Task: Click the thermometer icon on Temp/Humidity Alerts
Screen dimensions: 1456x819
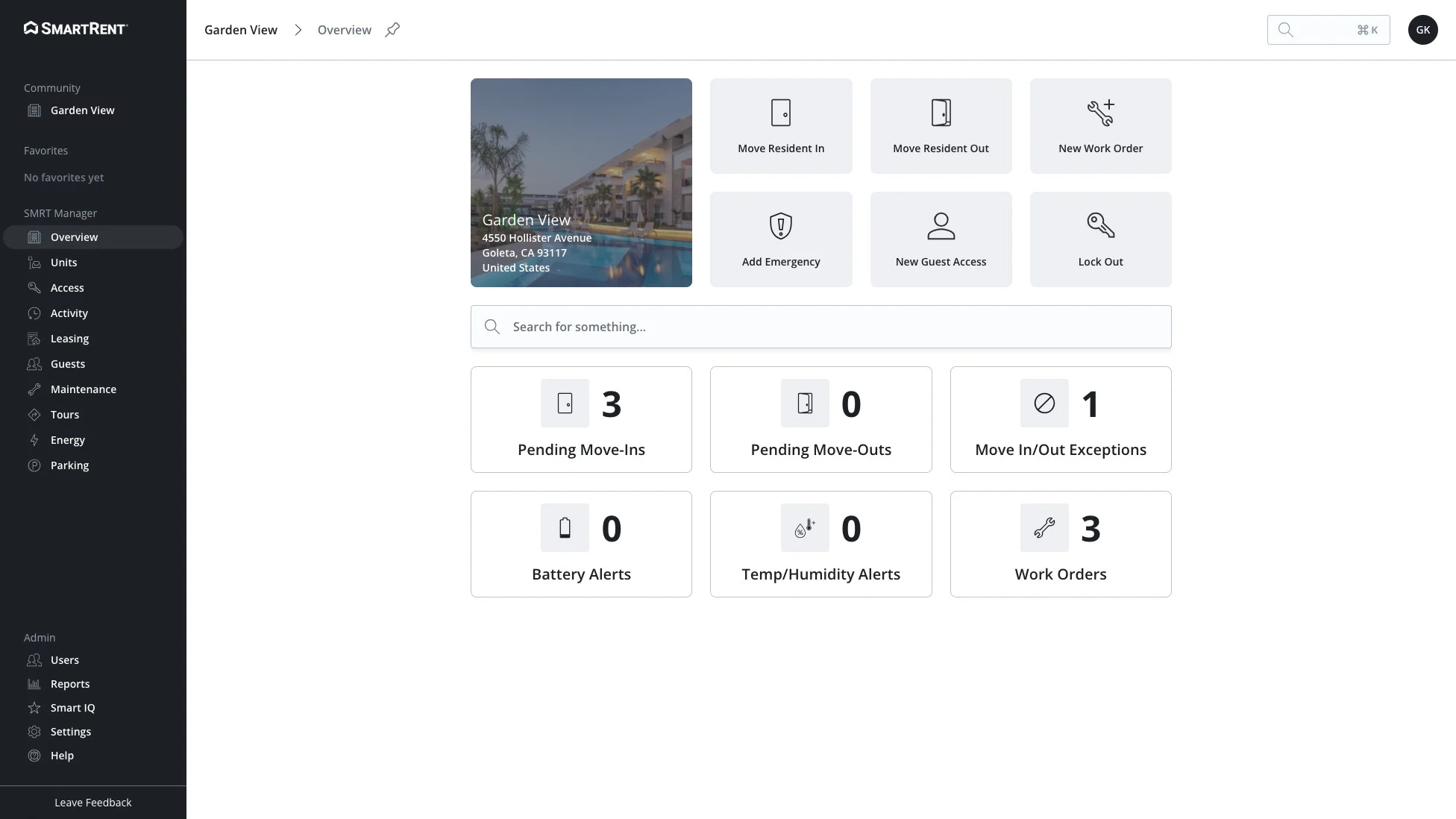Action: pyautogui.click(x=805, y=528)
